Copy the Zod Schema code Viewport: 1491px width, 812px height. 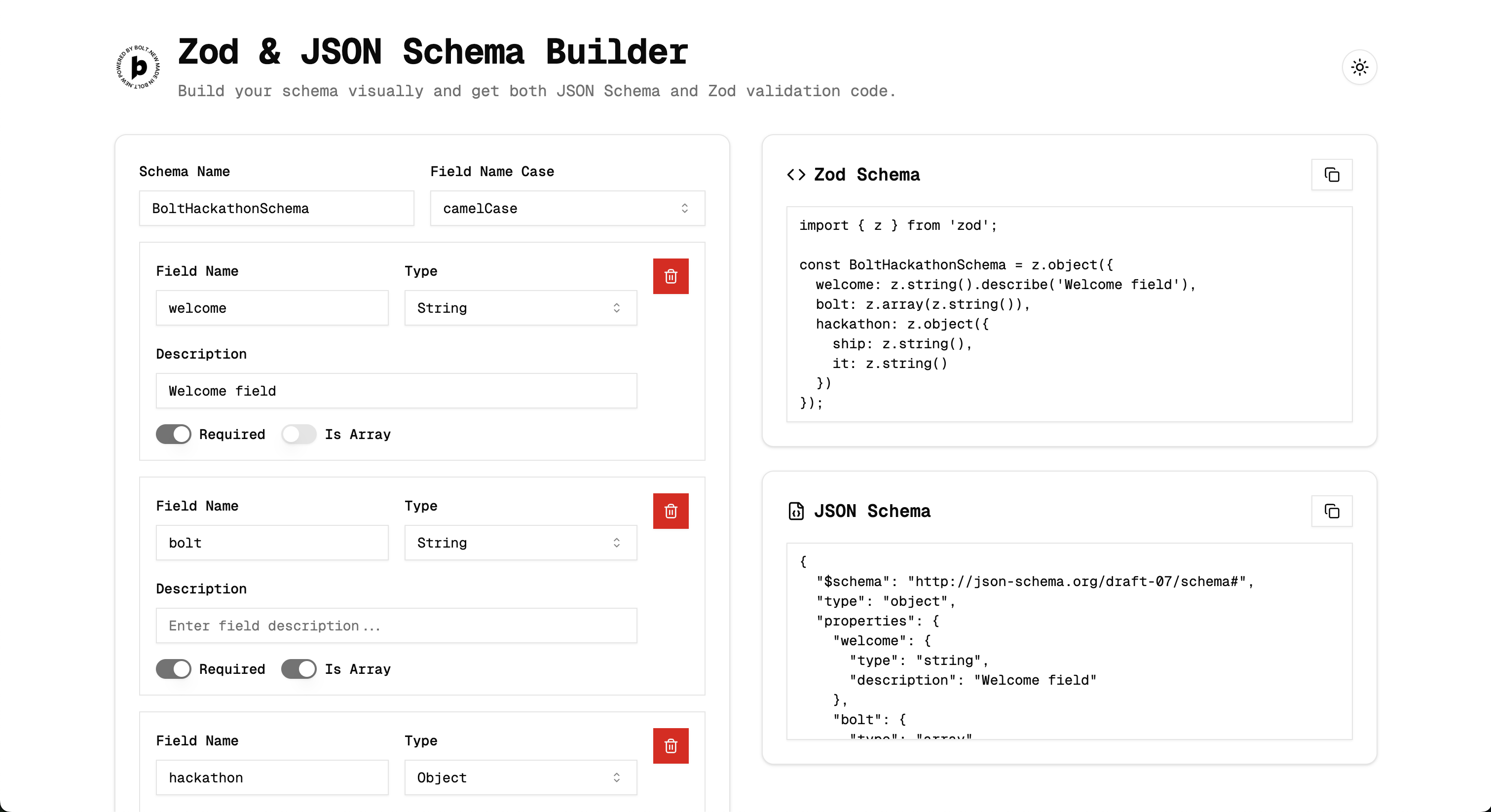1332,175
